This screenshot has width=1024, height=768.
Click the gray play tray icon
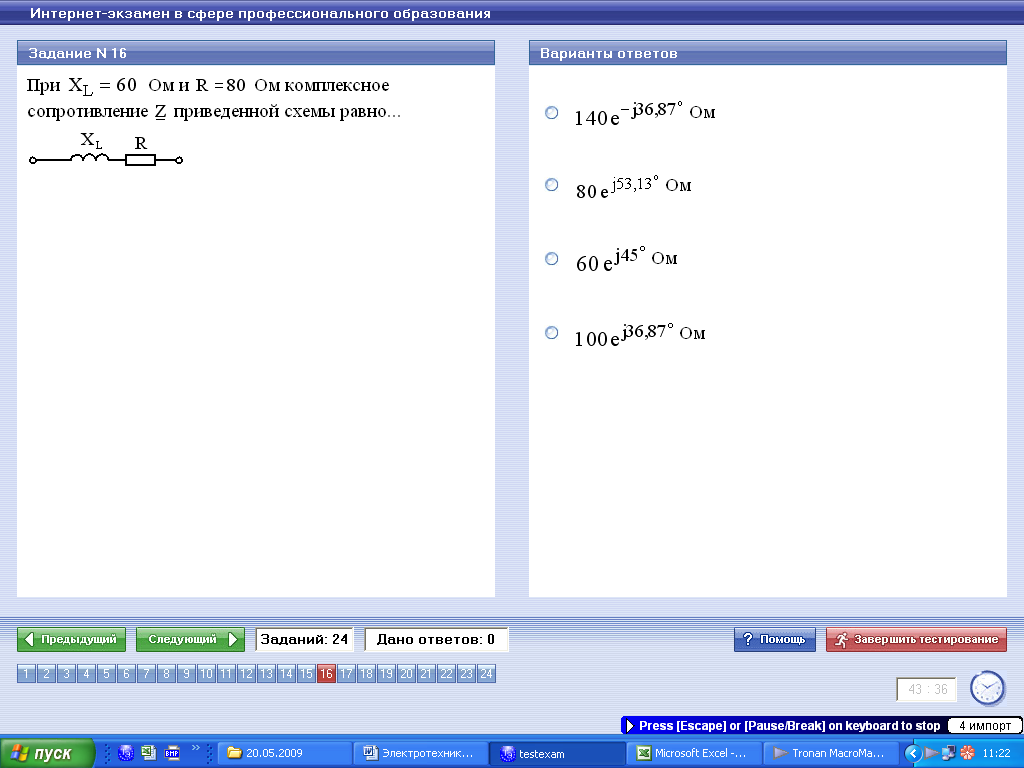coord(932,754)
